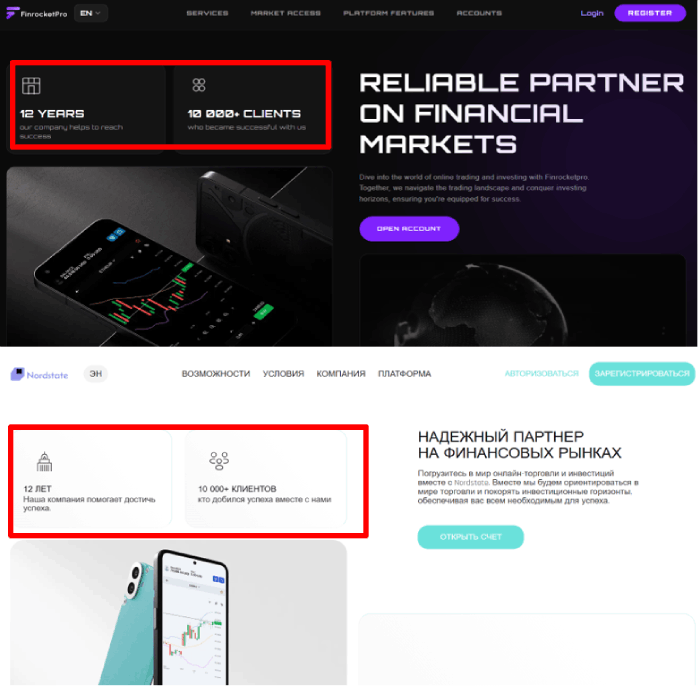Open the ВОЗМОЖНОСТИ menu item
700x686 pixels.
click(216, 374)
